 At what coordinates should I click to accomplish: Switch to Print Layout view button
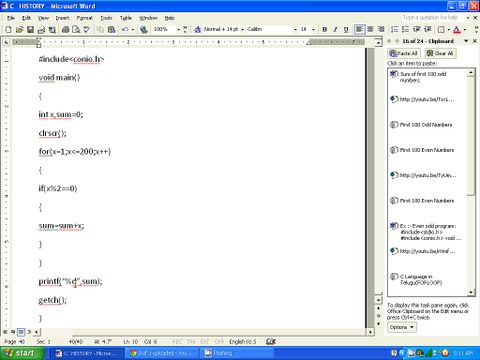[21, 332]
